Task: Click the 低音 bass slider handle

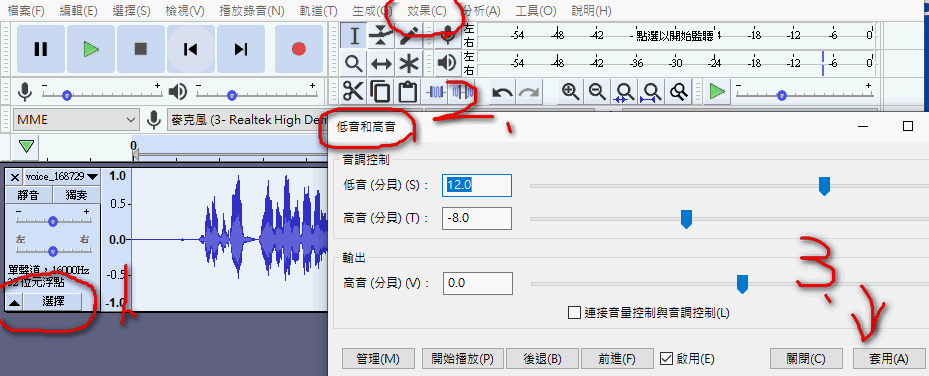Action: pyautogui.click(x=824, y=186)
